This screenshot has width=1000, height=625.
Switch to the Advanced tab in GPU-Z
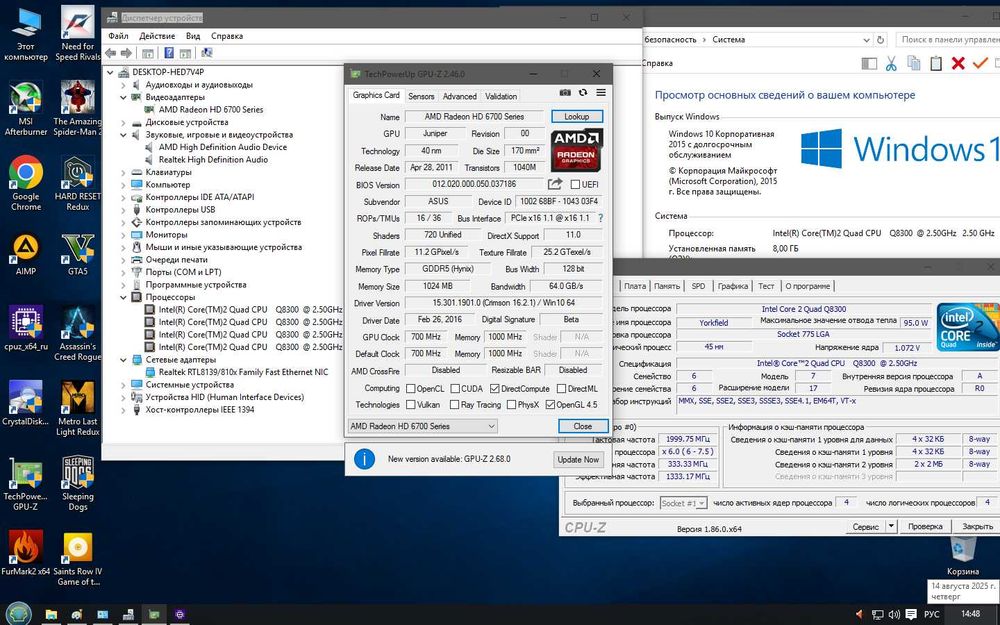click(460, 96)
